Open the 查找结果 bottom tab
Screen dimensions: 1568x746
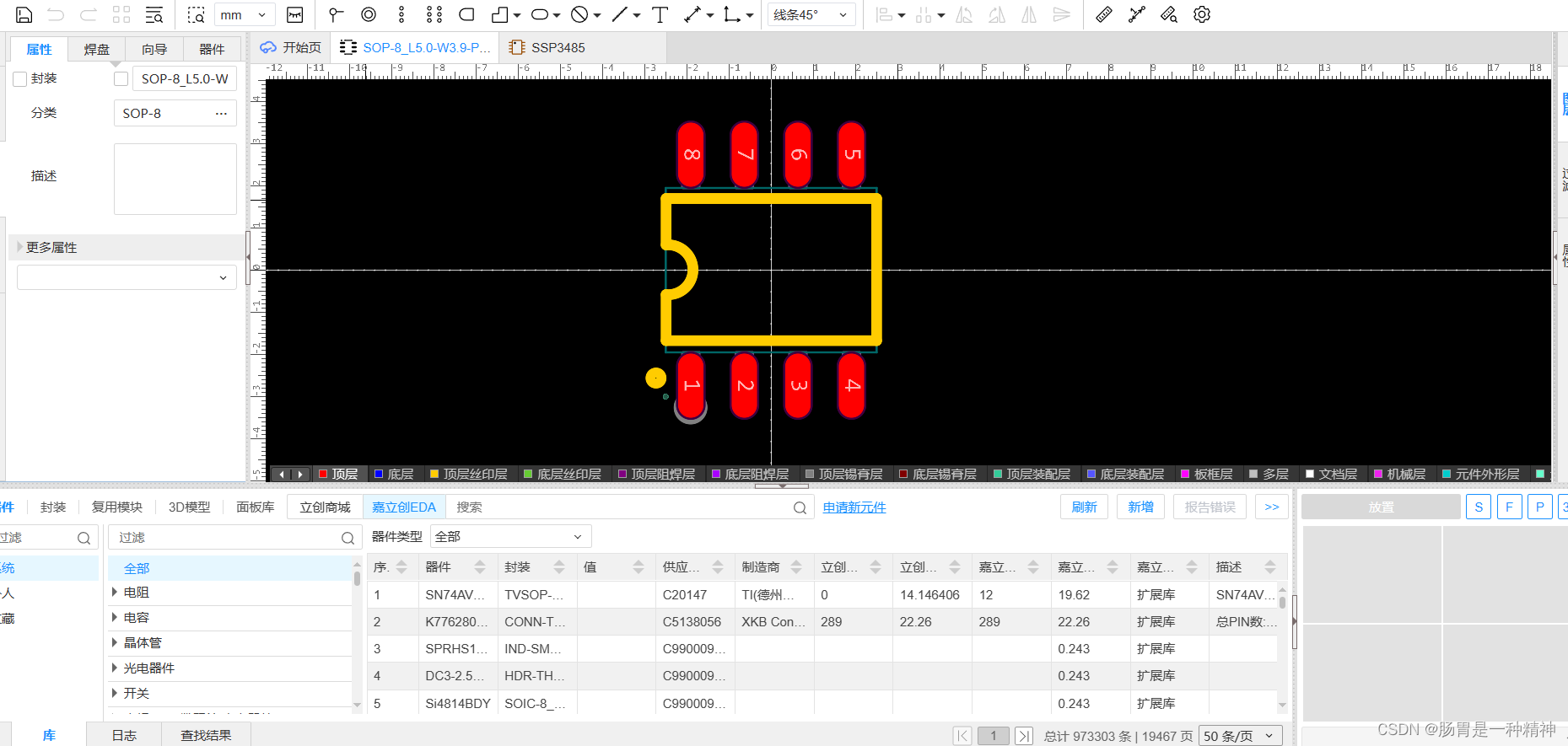pyautogui.click(x=206, y=735)
